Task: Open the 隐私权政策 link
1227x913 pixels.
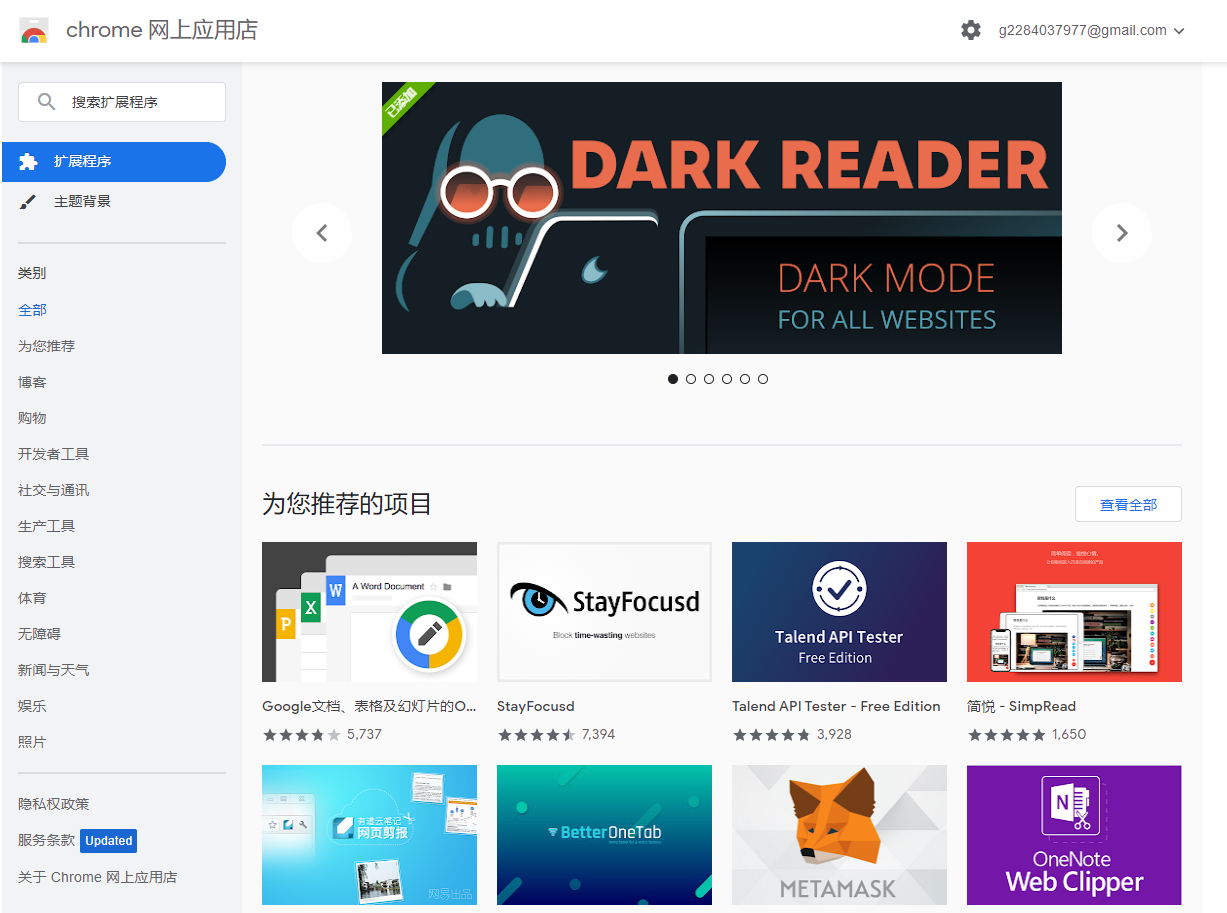Action: (54, 804)
